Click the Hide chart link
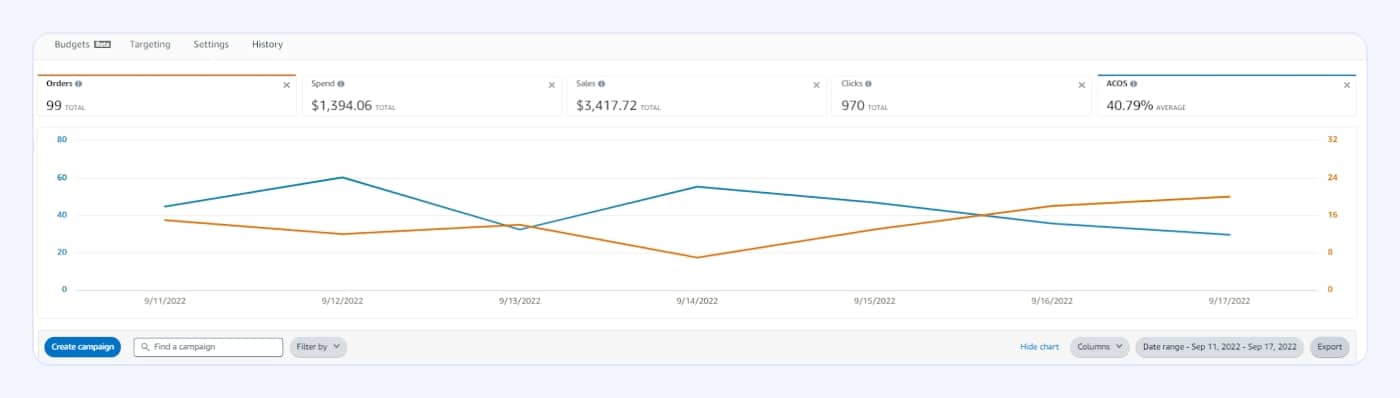 (1039, 347)
